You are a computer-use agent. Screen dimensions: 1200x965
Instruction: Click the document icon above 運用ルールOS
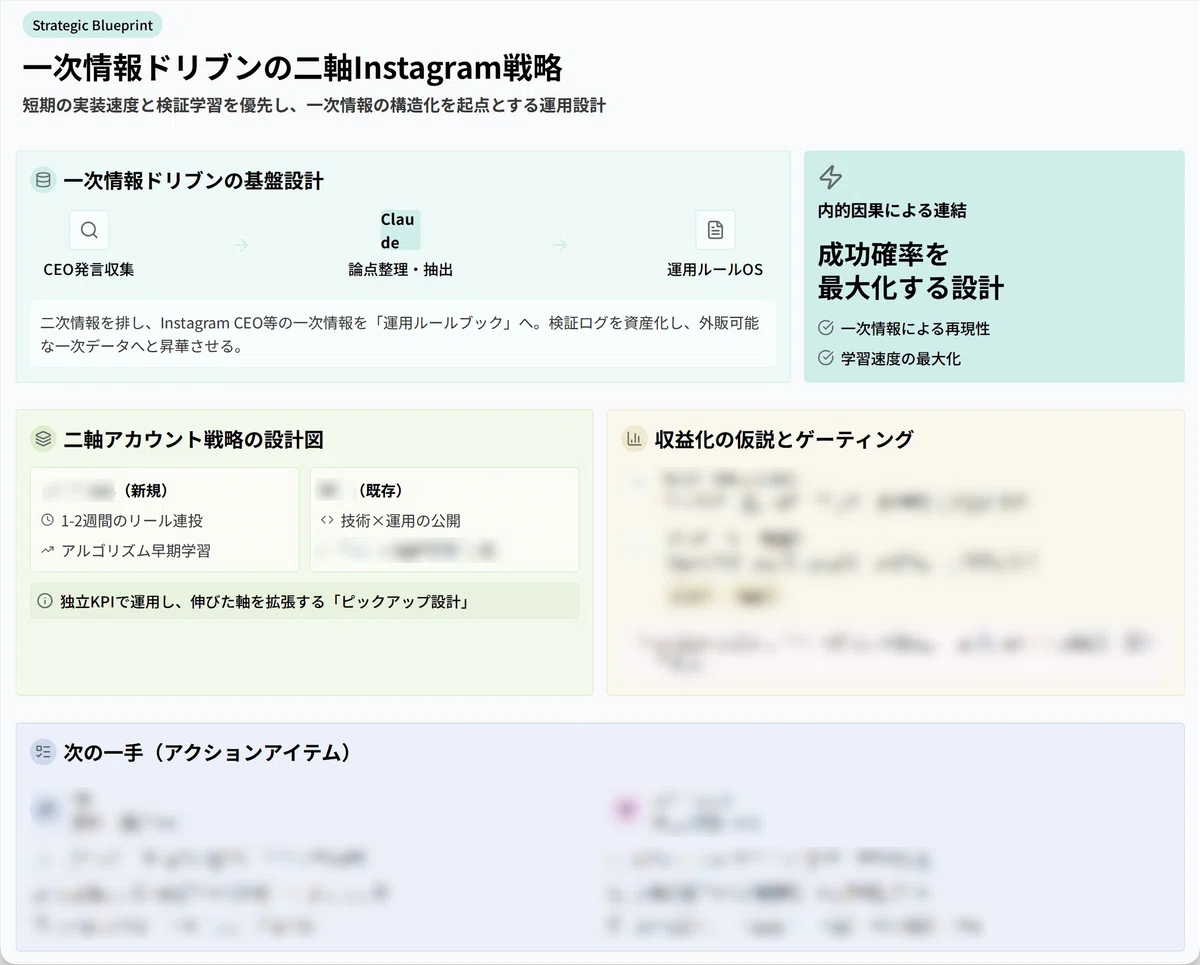(715, 230)
